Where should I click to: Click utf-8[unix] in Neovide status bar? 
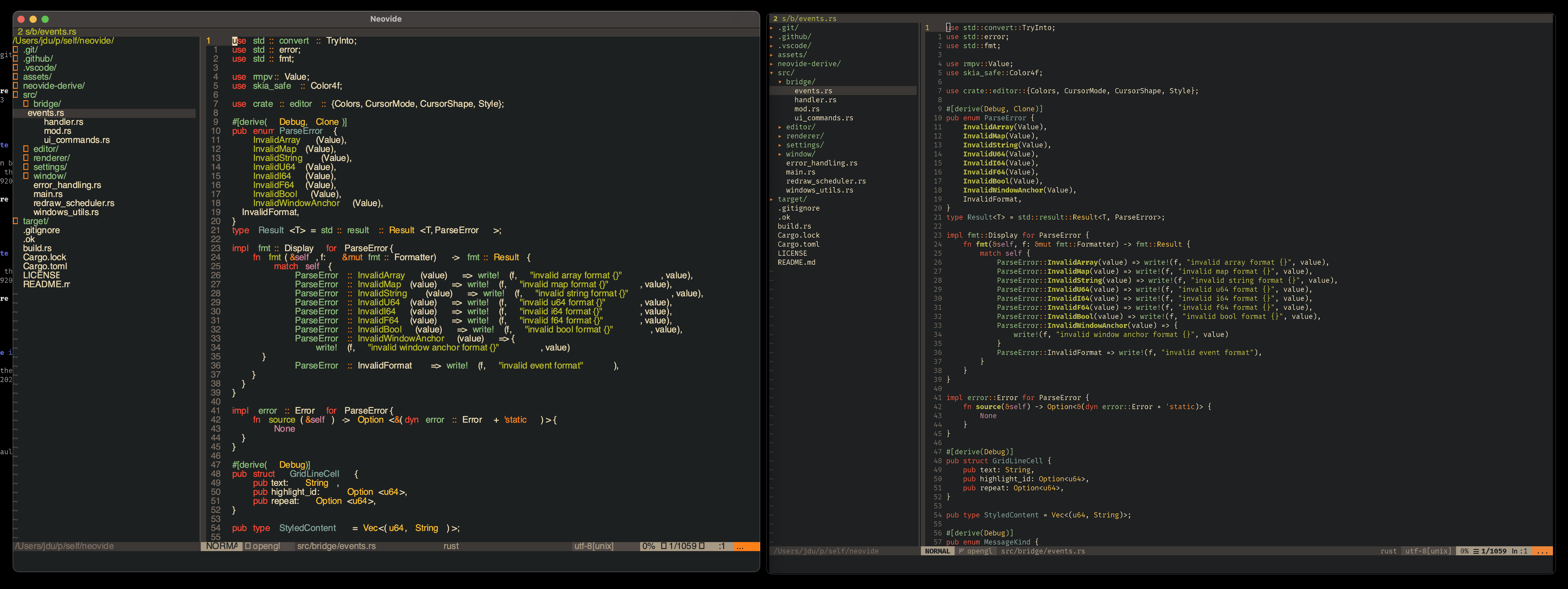(593, 546)
